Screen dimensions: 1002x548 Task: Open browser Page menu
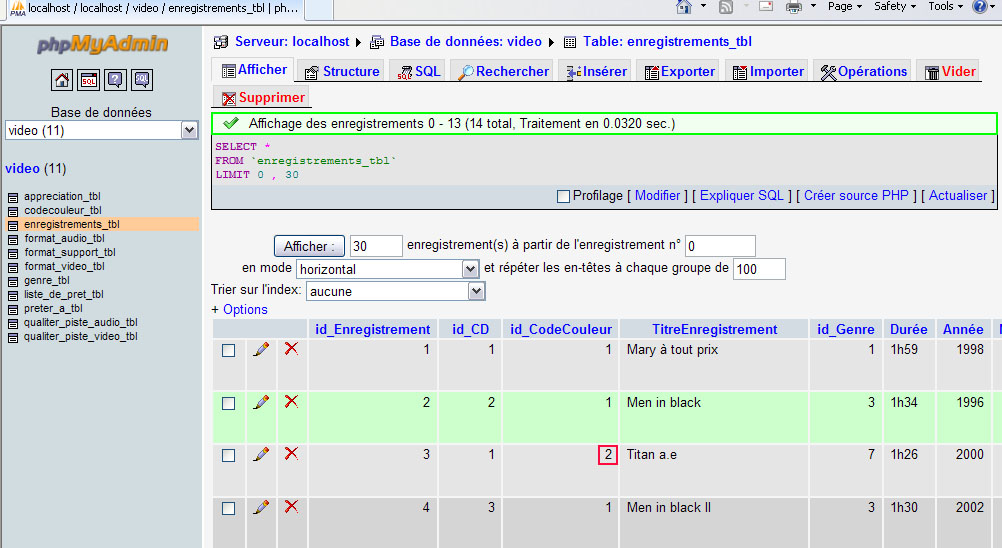pyautogui.click(x=845, y=6)
